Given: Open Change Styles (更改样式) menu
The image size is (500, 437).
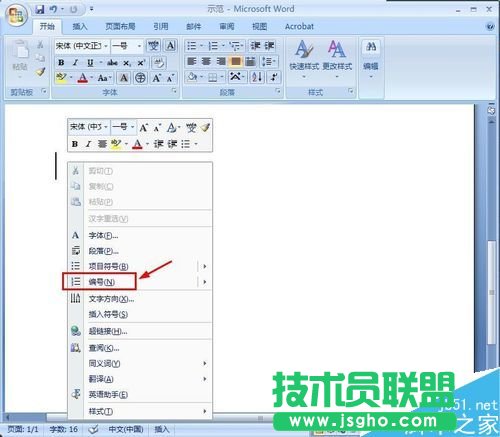Looking at the screenshot, I should 337,59.
